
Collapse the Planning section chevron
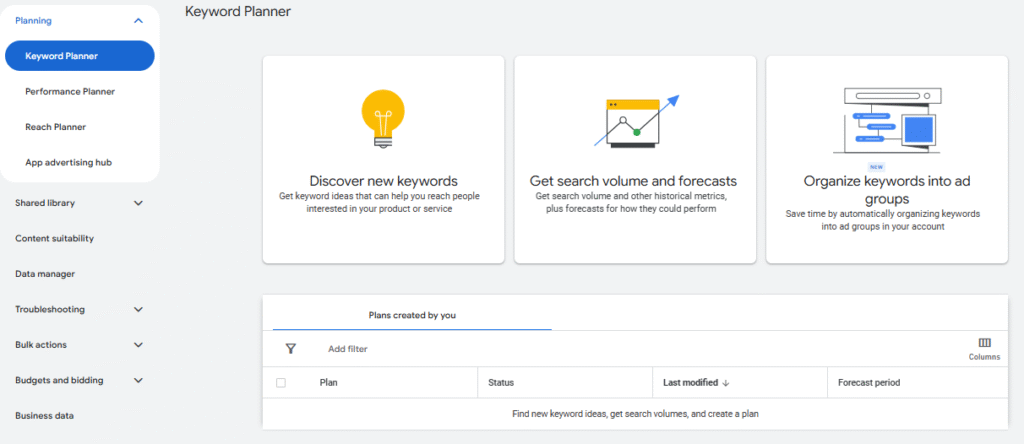point(138,21)
